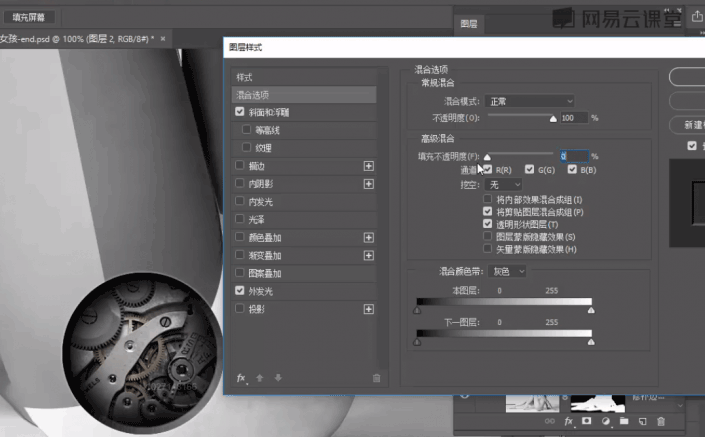705x437 pixels.
Task: Check 矢量蒙版隐藏效果 option
Action: (487, 248)
